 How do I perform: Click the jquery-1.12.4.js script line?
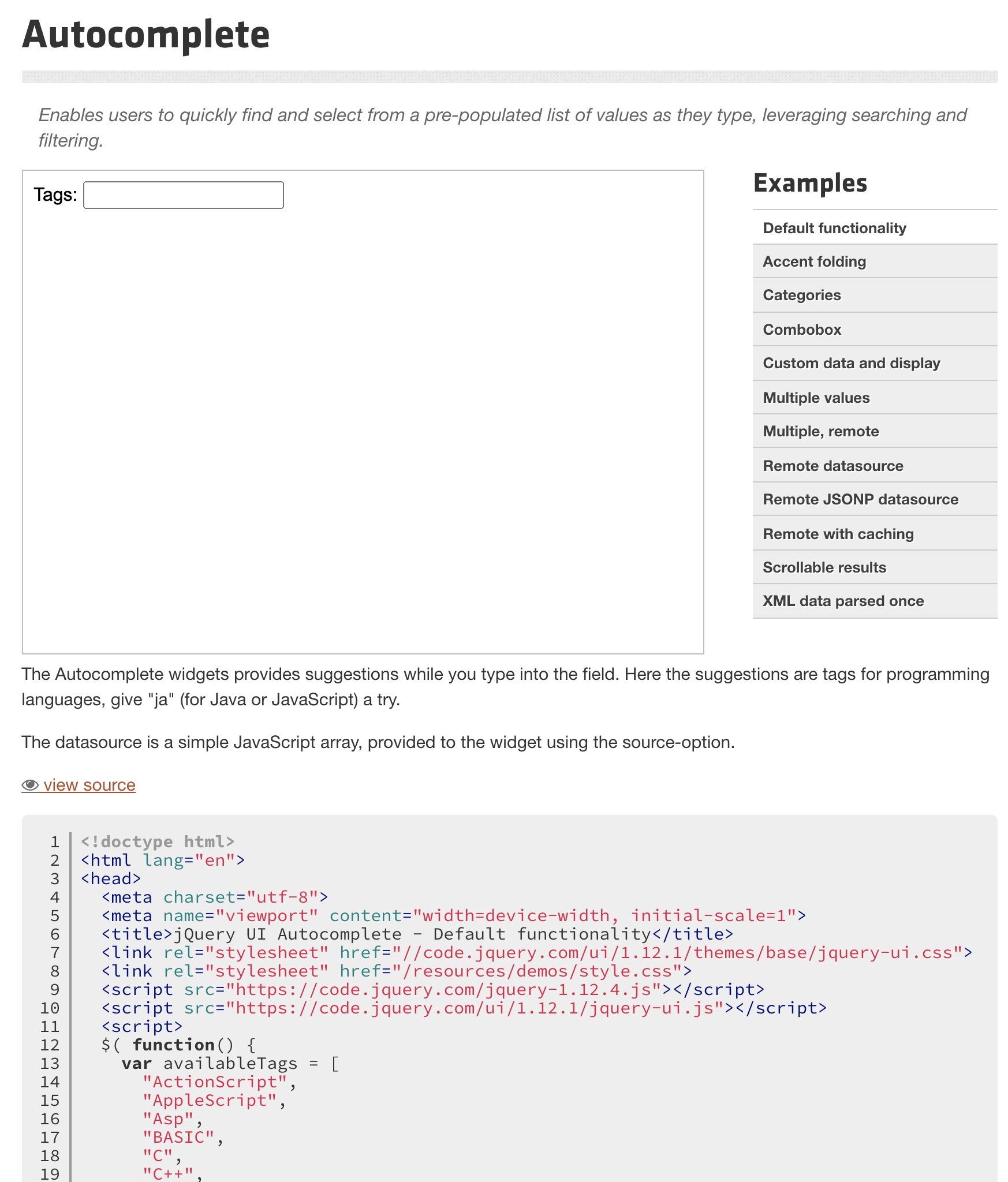[433, 989]
